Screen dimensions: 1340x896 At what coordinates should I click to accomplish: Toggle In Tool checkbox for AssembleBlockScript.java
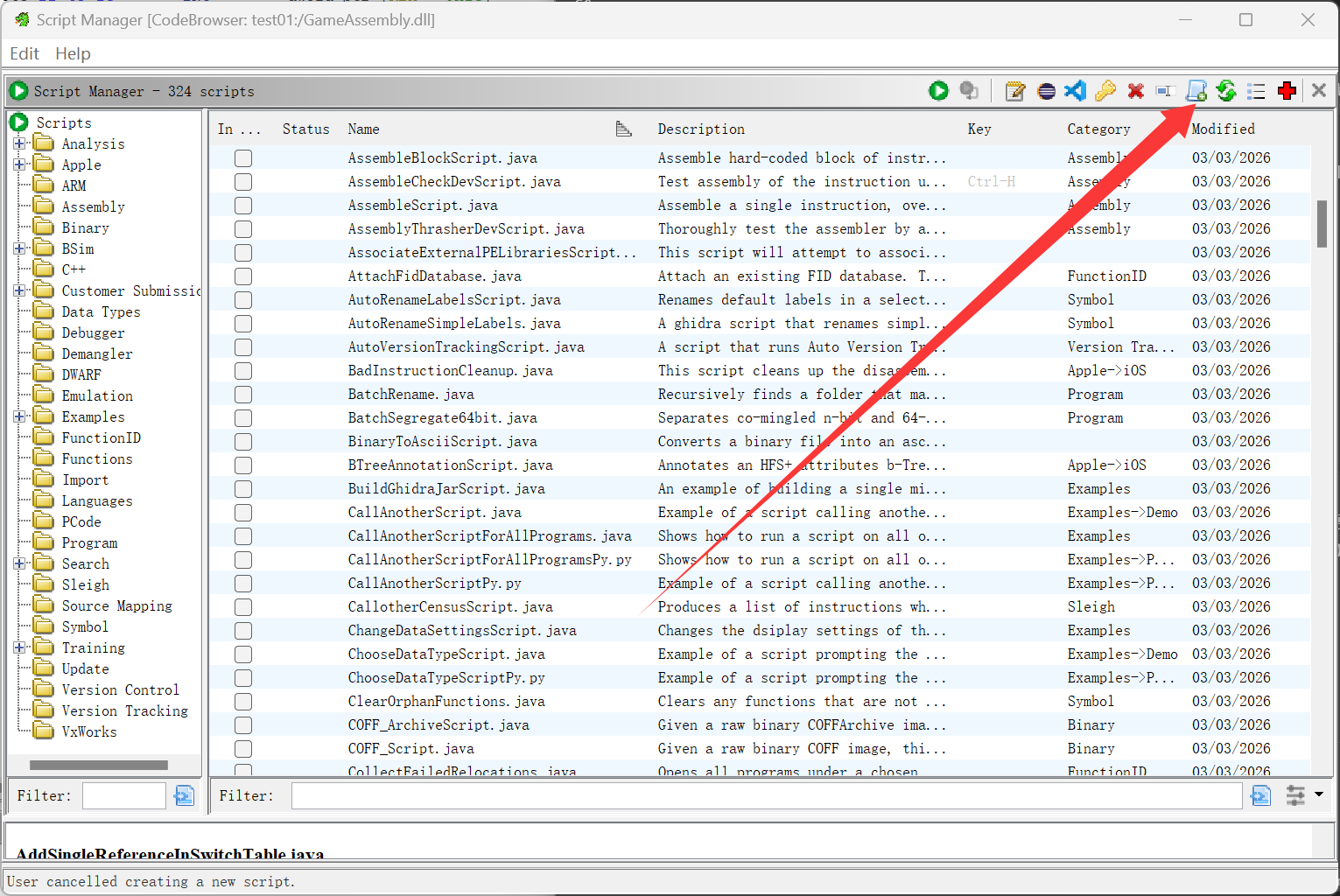coord(243,158)
